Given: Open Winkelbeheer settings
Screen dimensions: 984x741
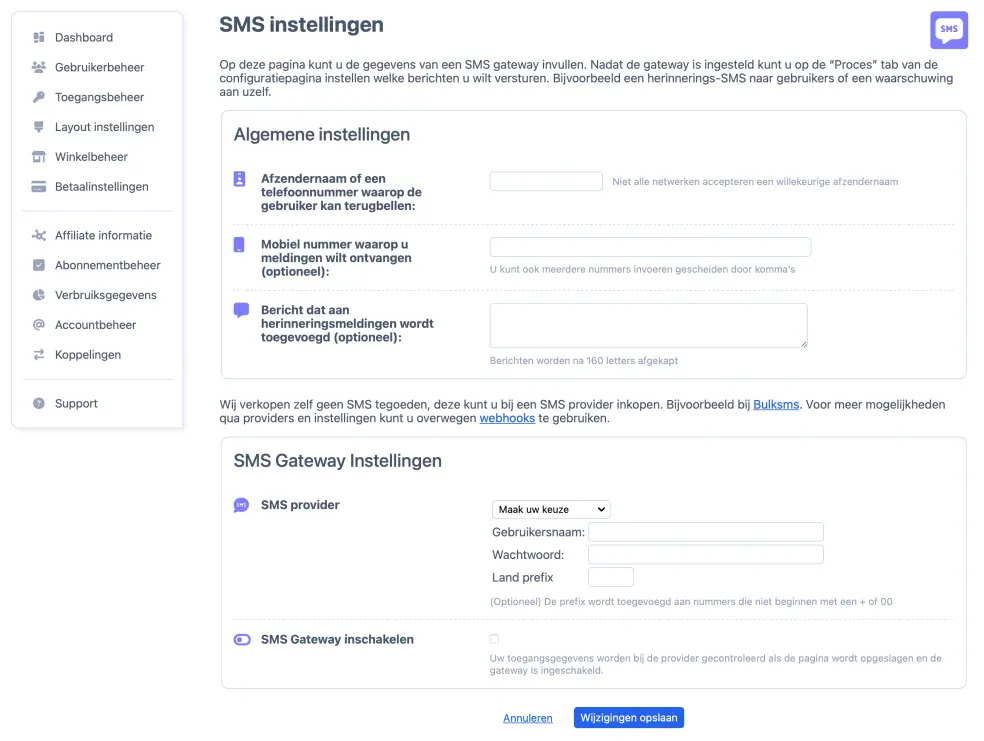Looking at the screenshot, I should click(x=39, y=157).
